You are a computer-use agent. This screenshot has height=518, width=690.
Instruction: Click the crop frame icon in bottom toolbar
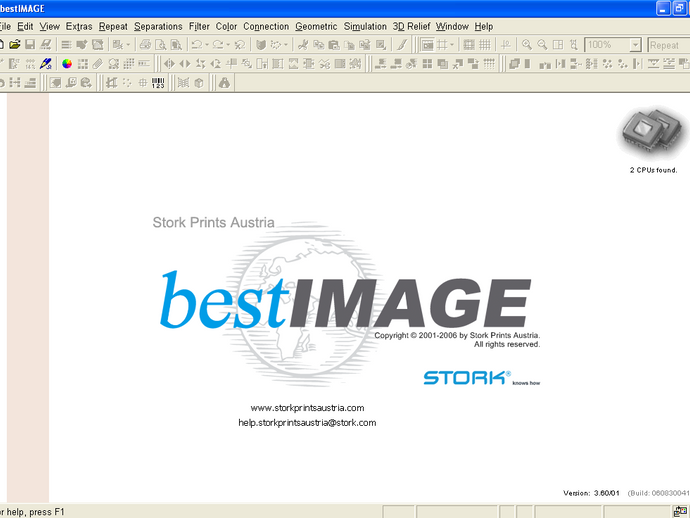(x=112, y=83)
